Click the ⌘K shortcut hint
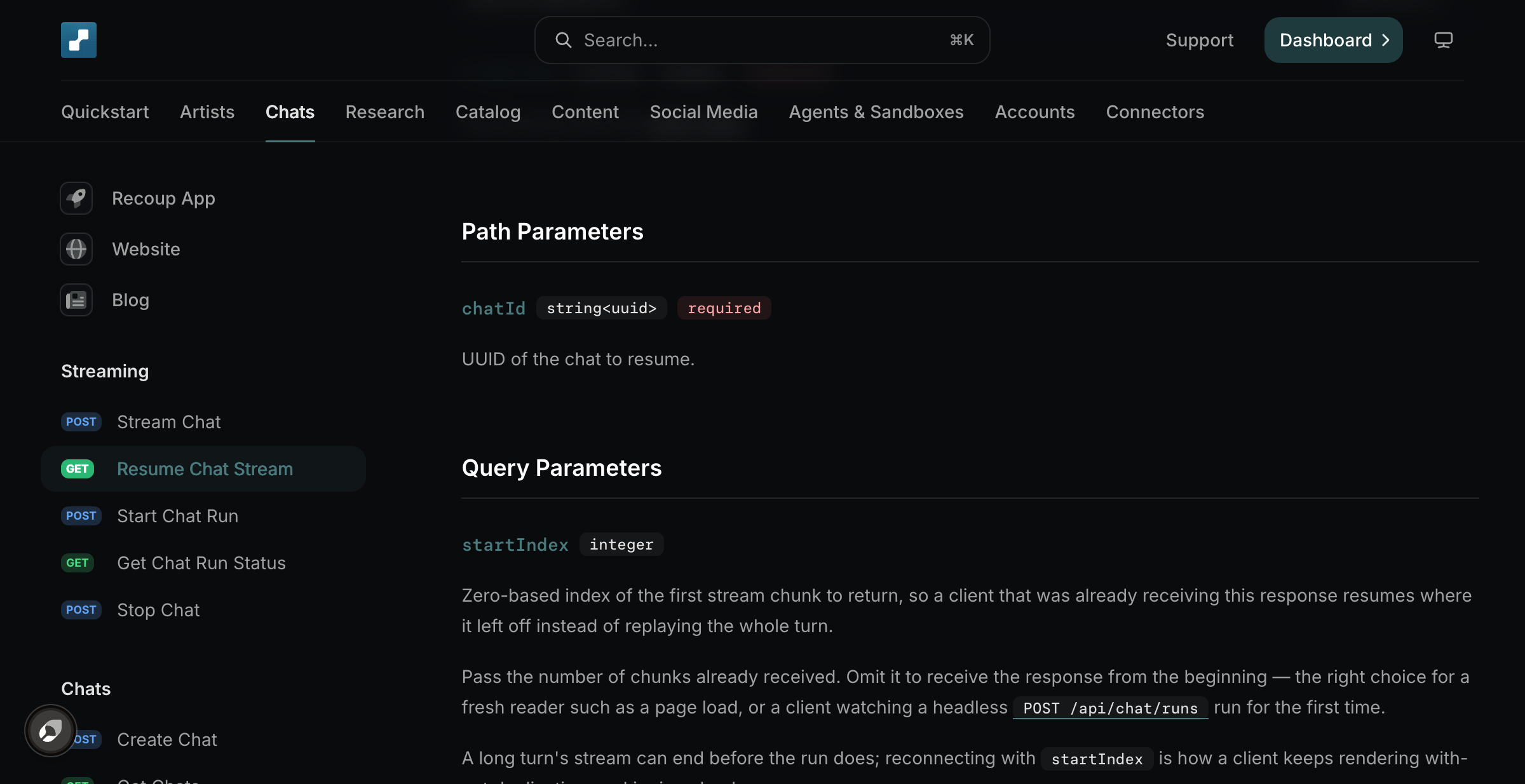This screenshot has width=1525, height=784. [x=961, y=40]
